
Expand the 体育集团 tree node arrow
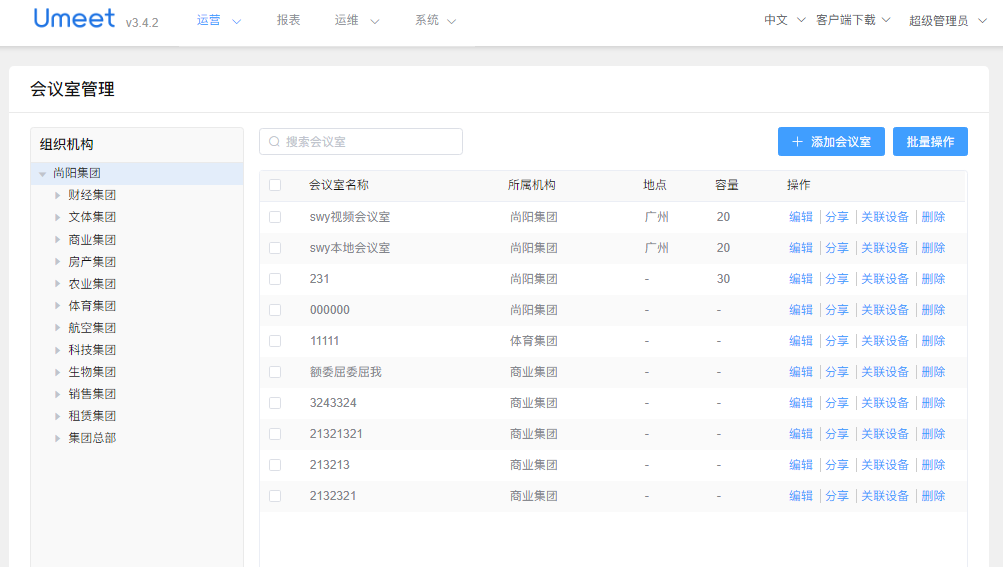pyautogui.click(x=58, y=306)
